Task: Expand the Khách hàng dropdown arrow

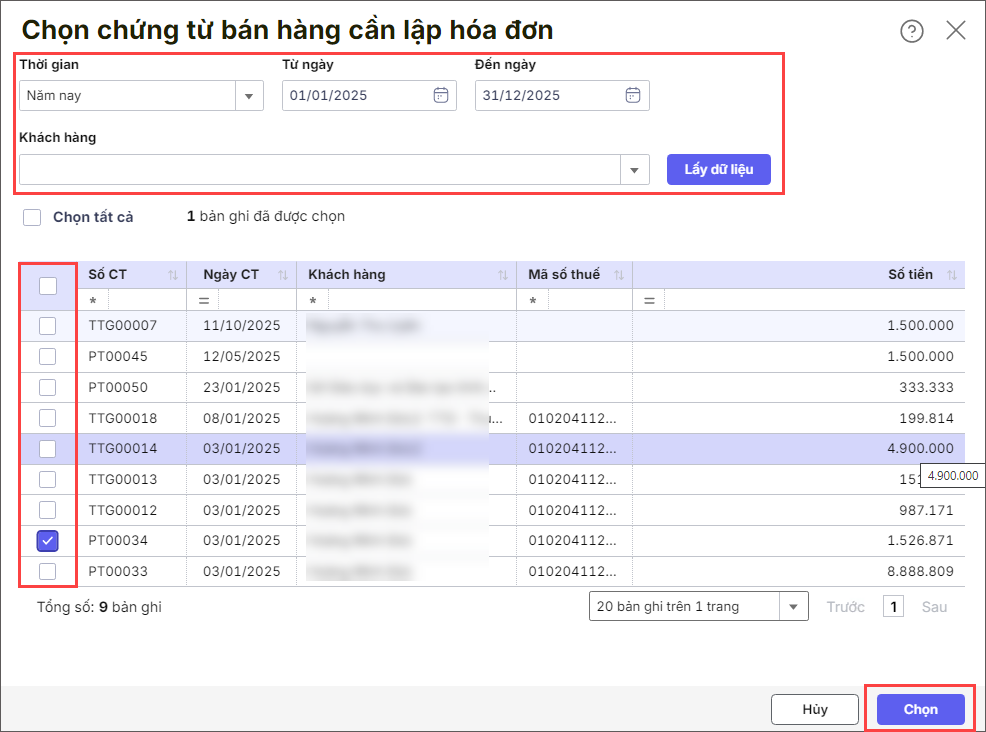Action: coord(634,170)
